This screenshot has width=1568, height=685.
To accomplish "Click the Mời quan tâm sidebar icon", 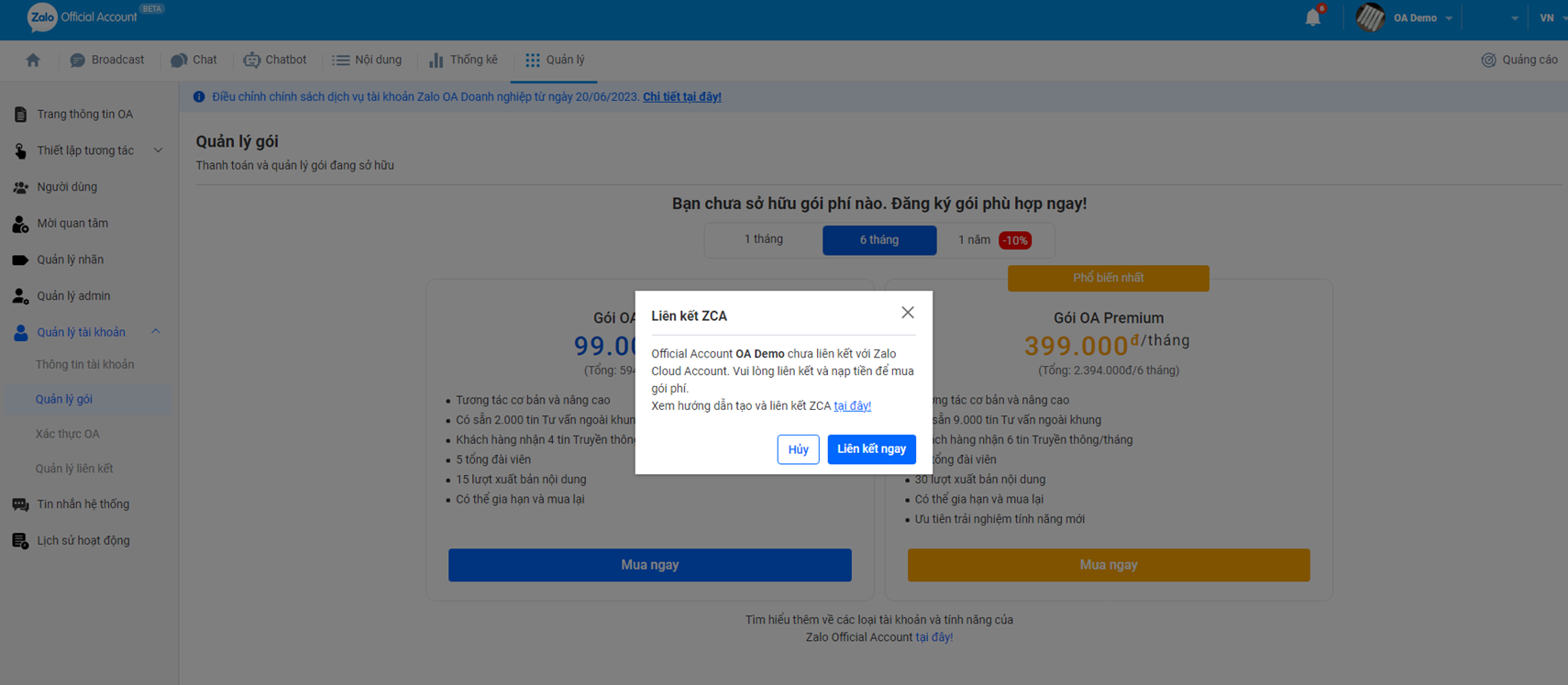I will [x=20, y=224].
